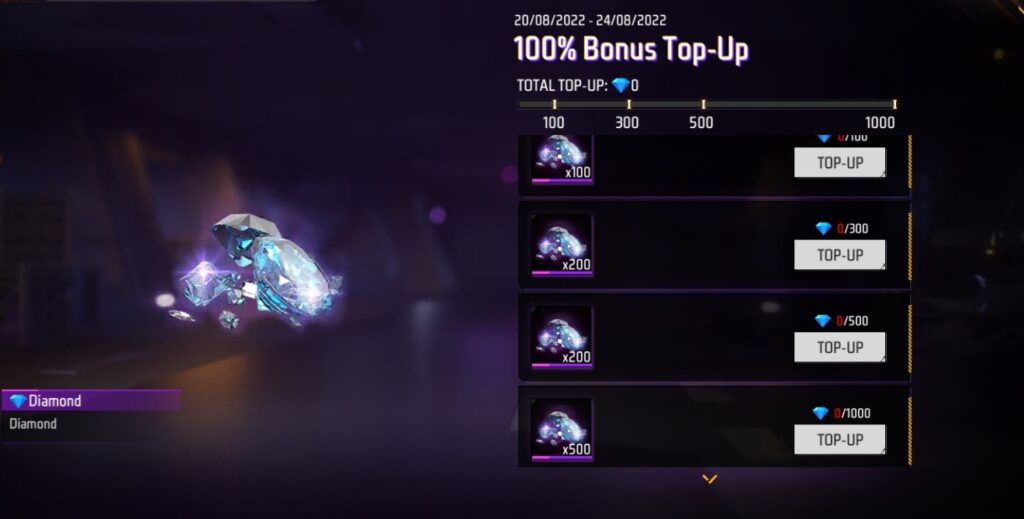Click the x100 diamond reward icon

tap(562, 159)
